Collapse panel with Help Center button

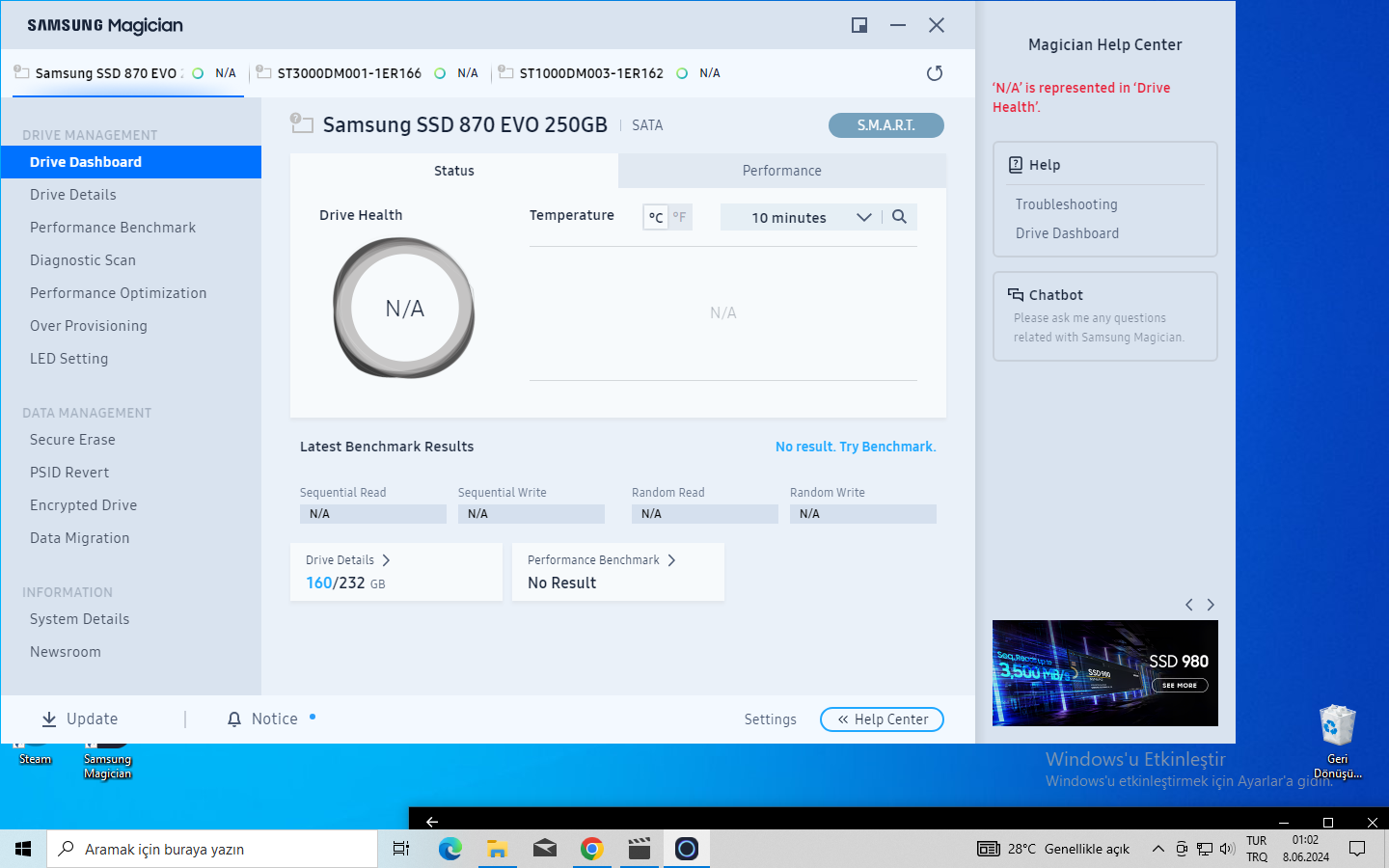click(x=882, y=719)
